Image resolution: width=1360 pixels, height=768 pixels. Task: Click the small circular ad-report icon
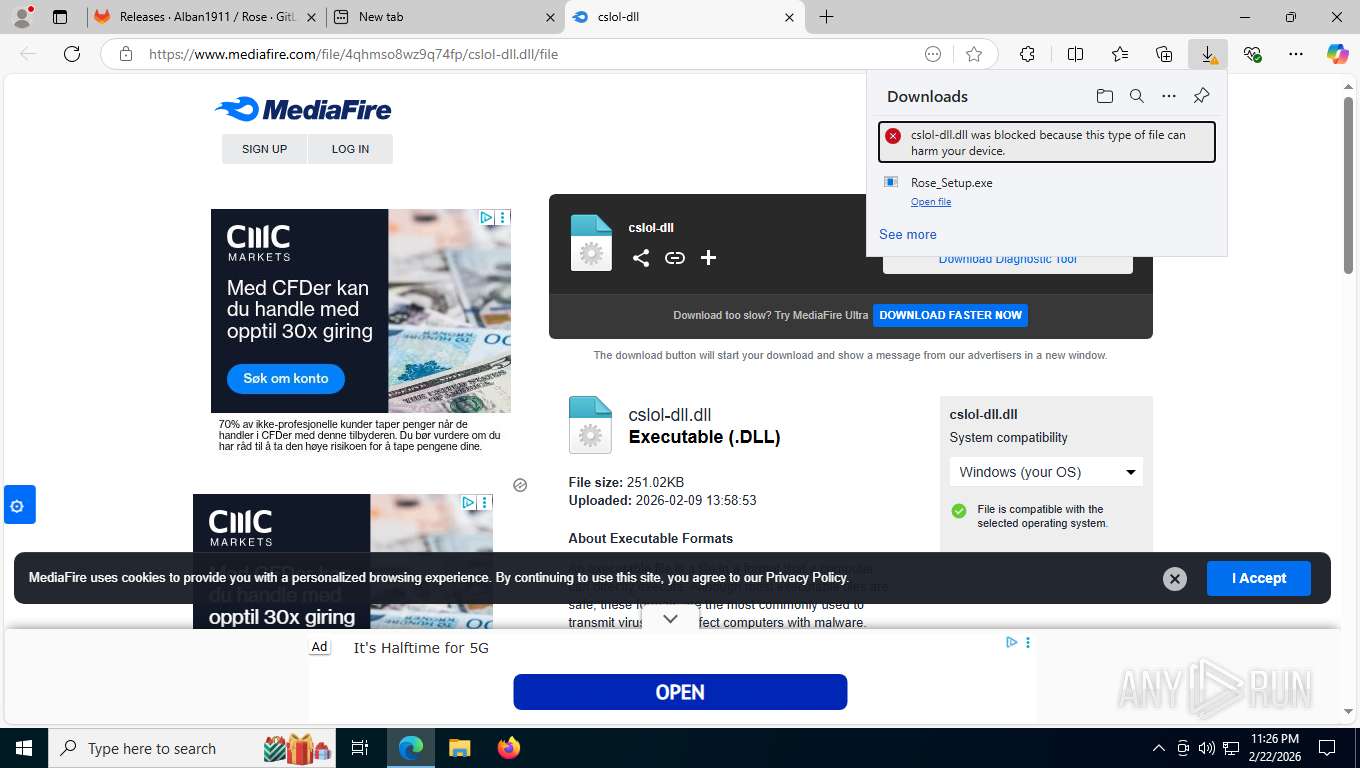coord(520,485)
